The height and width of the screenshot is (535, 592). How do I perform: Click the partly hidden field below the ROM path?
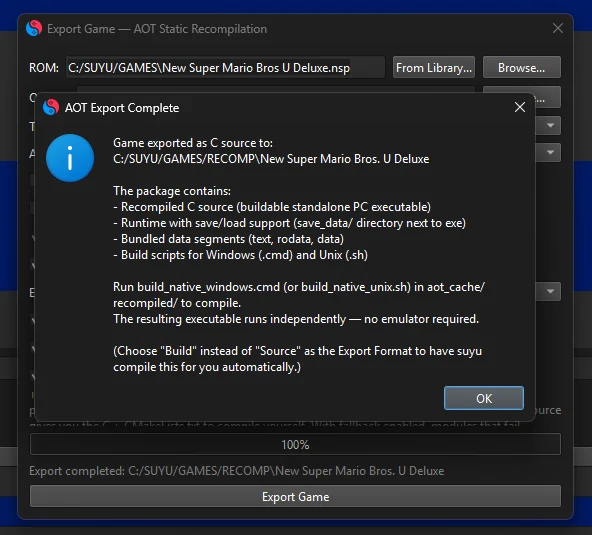(276, 90)
